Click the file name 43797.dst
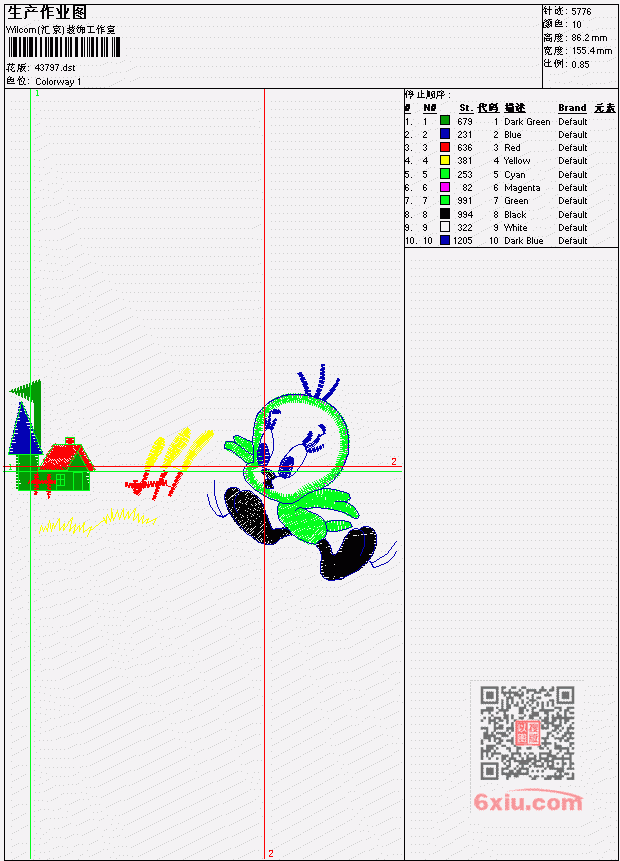The width and height of the screenshot is (620, 861). coord(55,68)
